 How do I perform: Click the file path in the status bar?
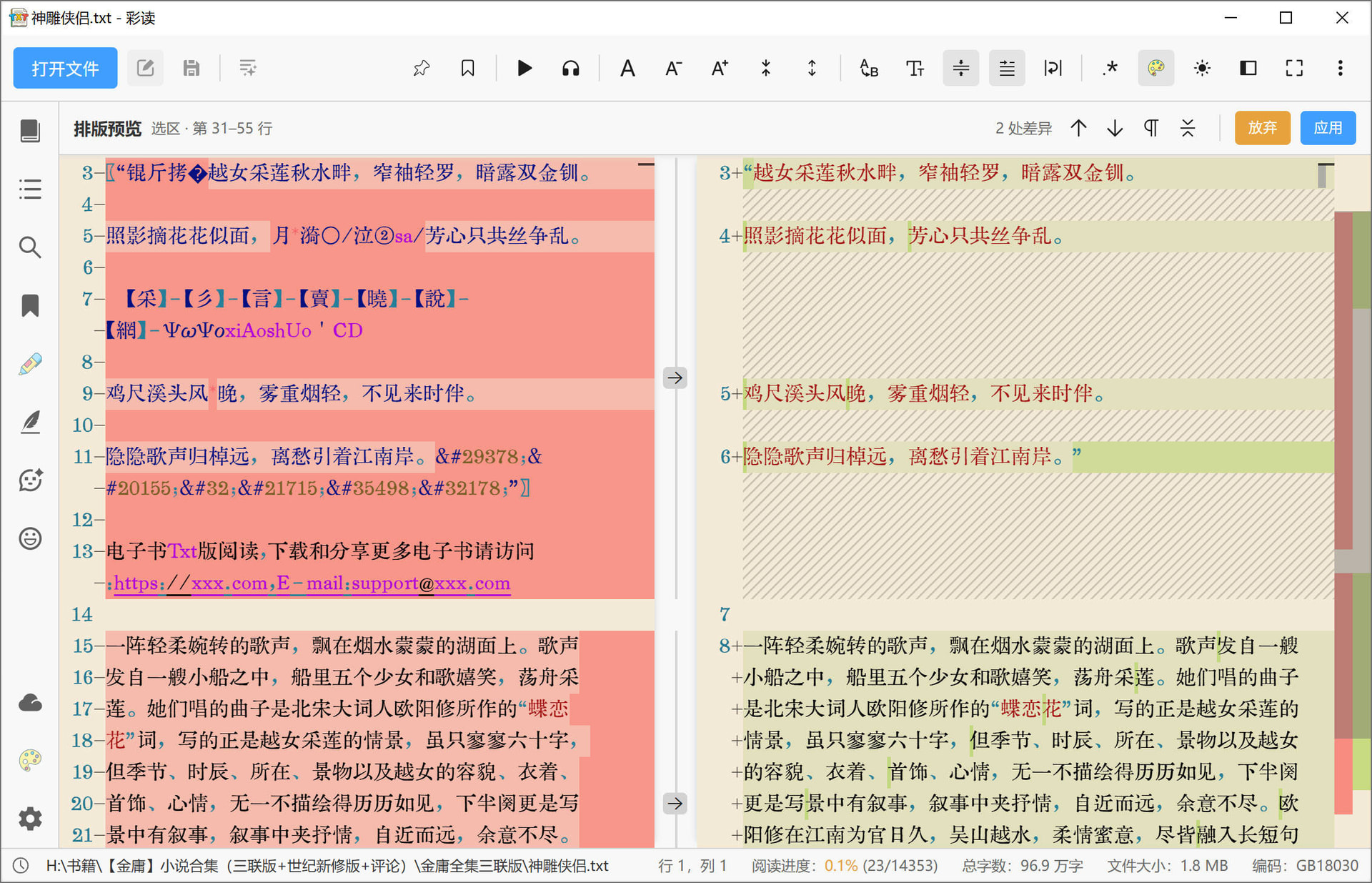click(327, 866)
